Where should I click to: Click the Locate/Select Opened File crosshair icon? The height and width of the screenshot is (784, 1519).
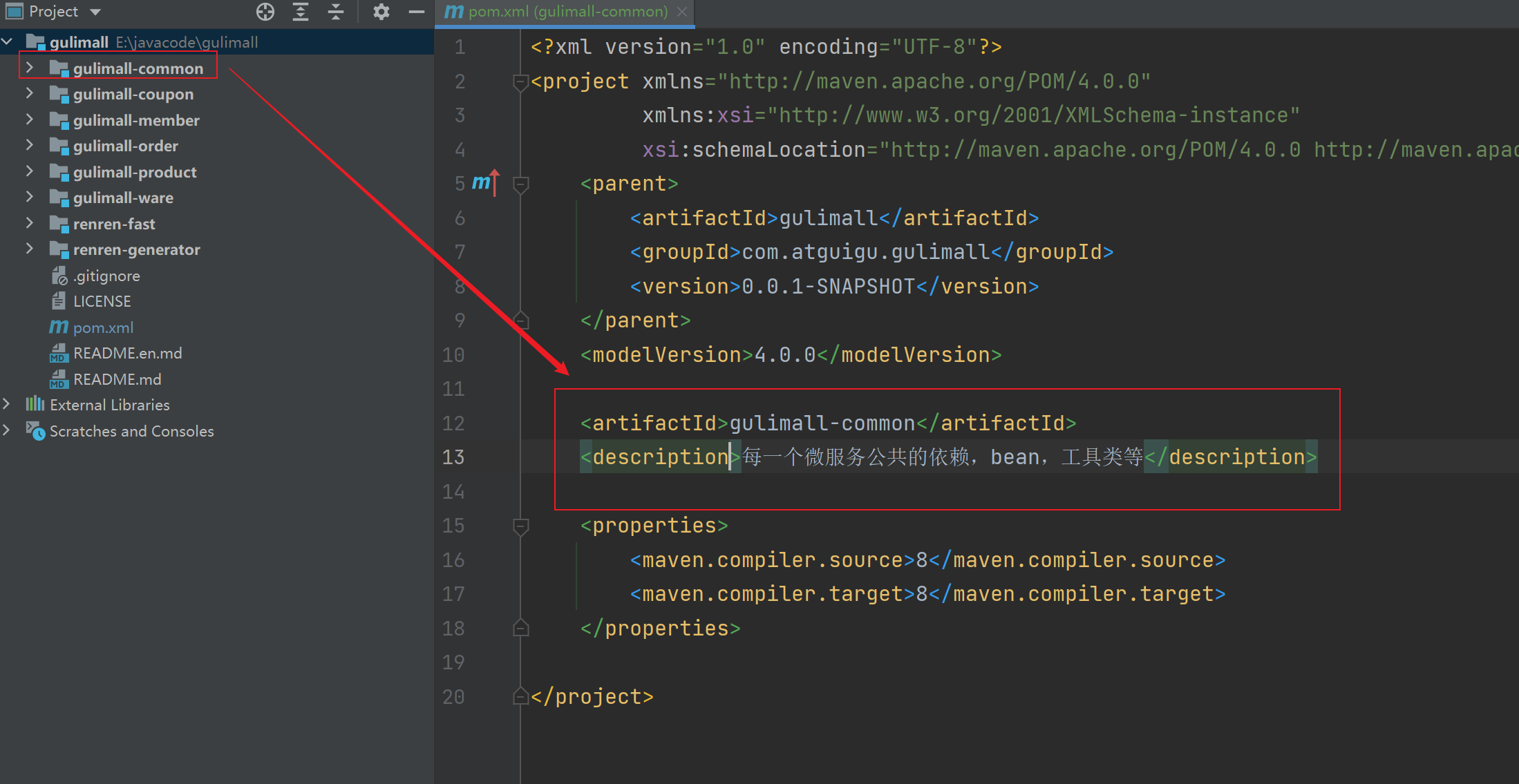(265, 12)
